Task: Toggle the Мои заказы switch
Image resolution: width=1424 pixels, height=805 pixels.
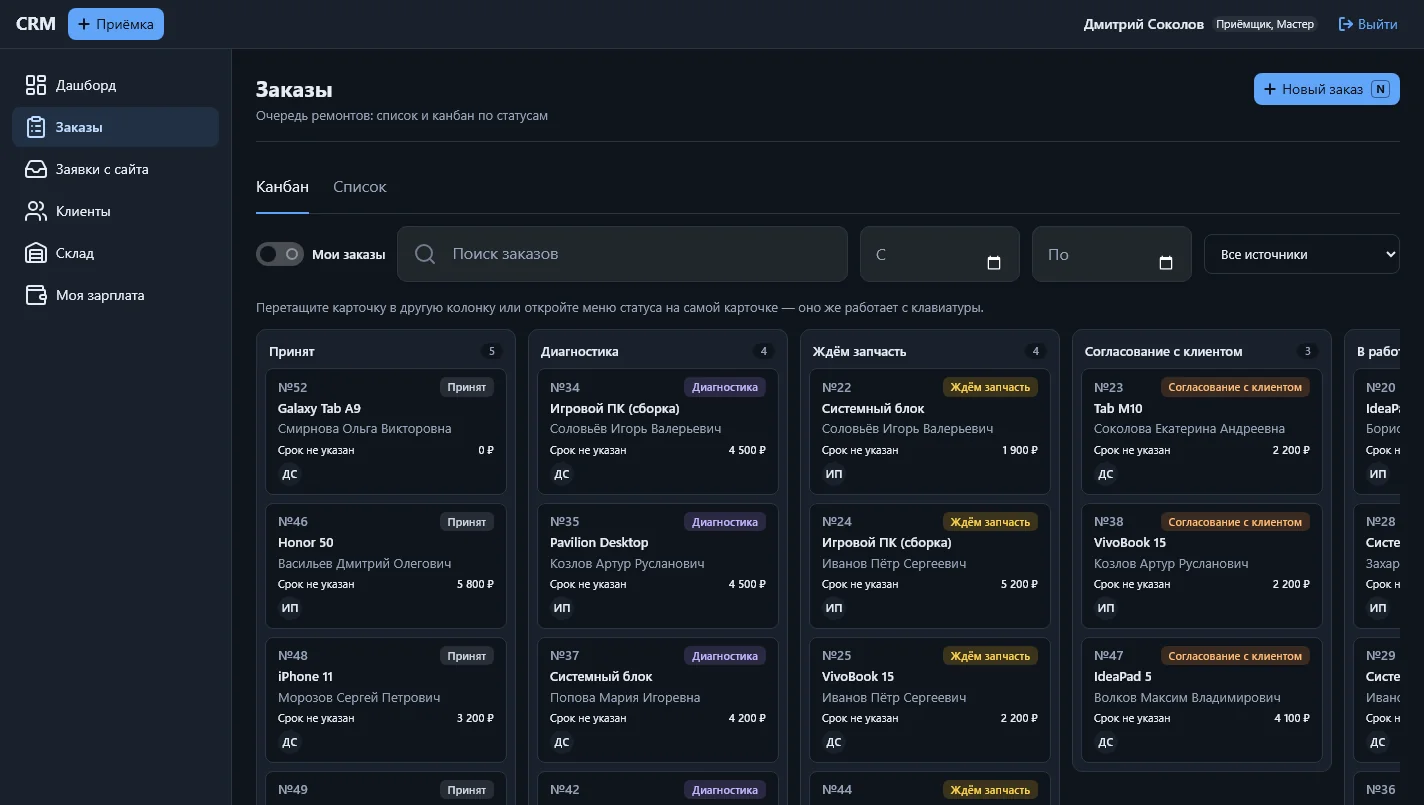Action: [280, 254]
